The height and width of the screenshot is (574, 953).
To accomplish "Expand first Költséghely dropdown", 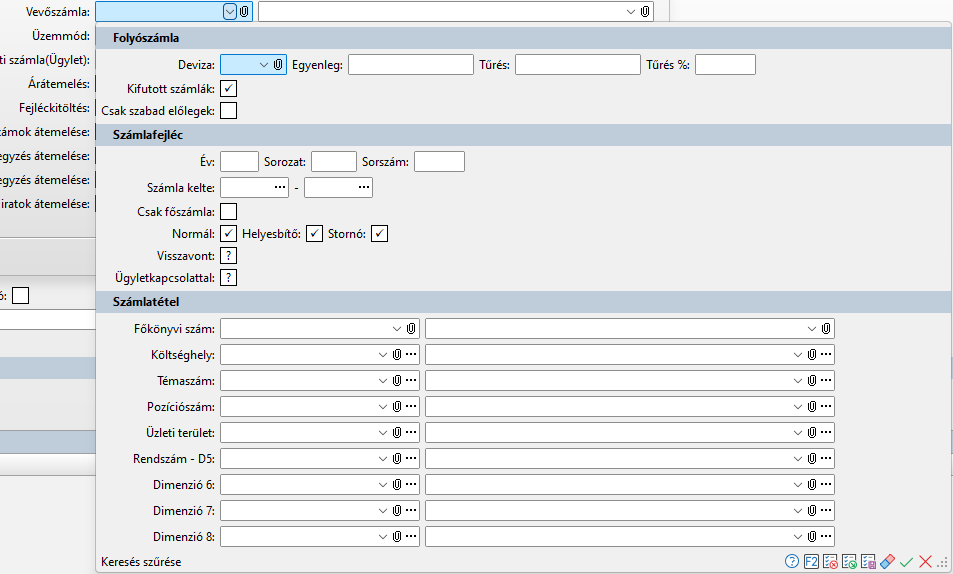I will [x=383, y=354].
